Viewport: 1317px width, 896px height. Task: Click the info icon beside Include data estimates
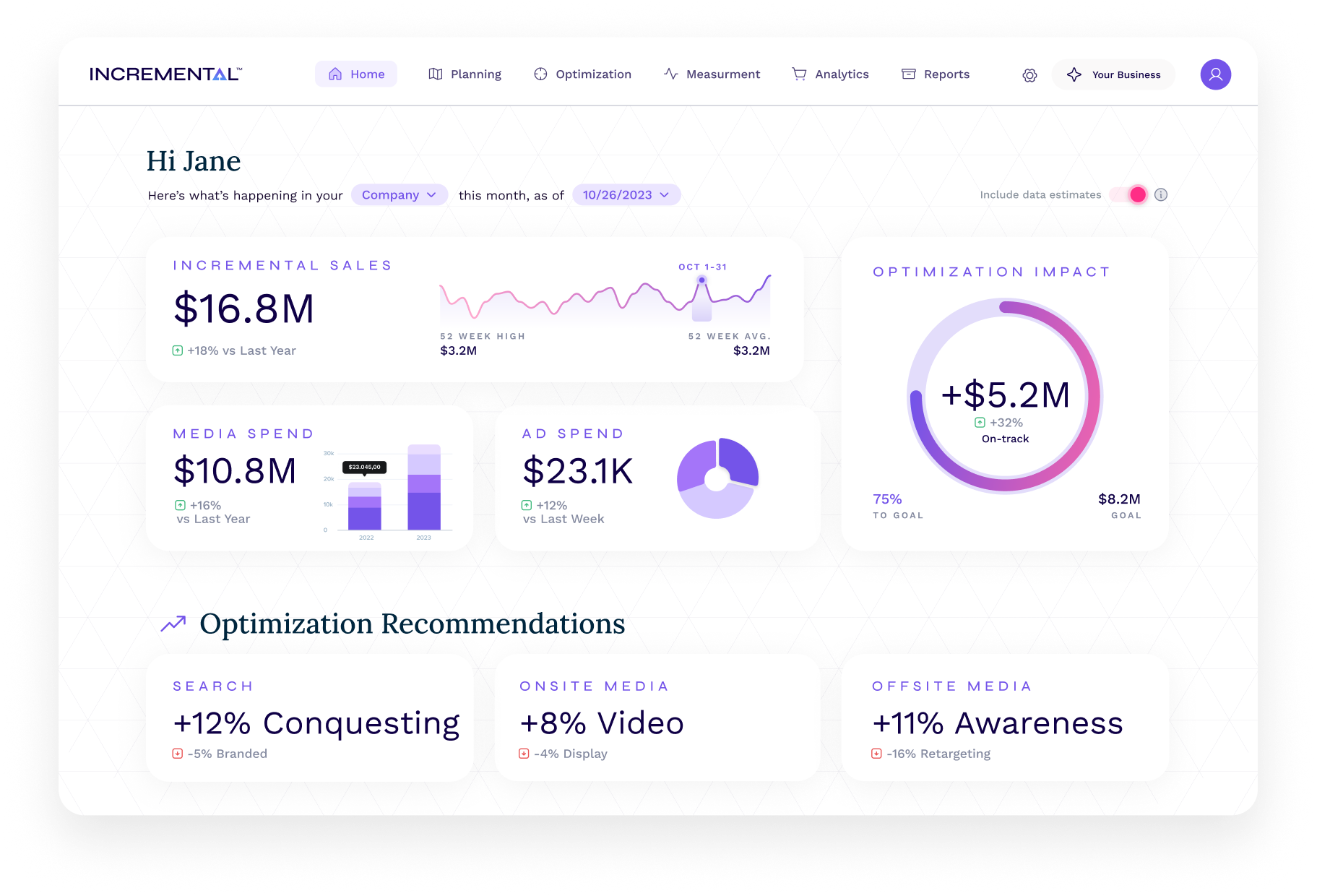[1161, 194]
